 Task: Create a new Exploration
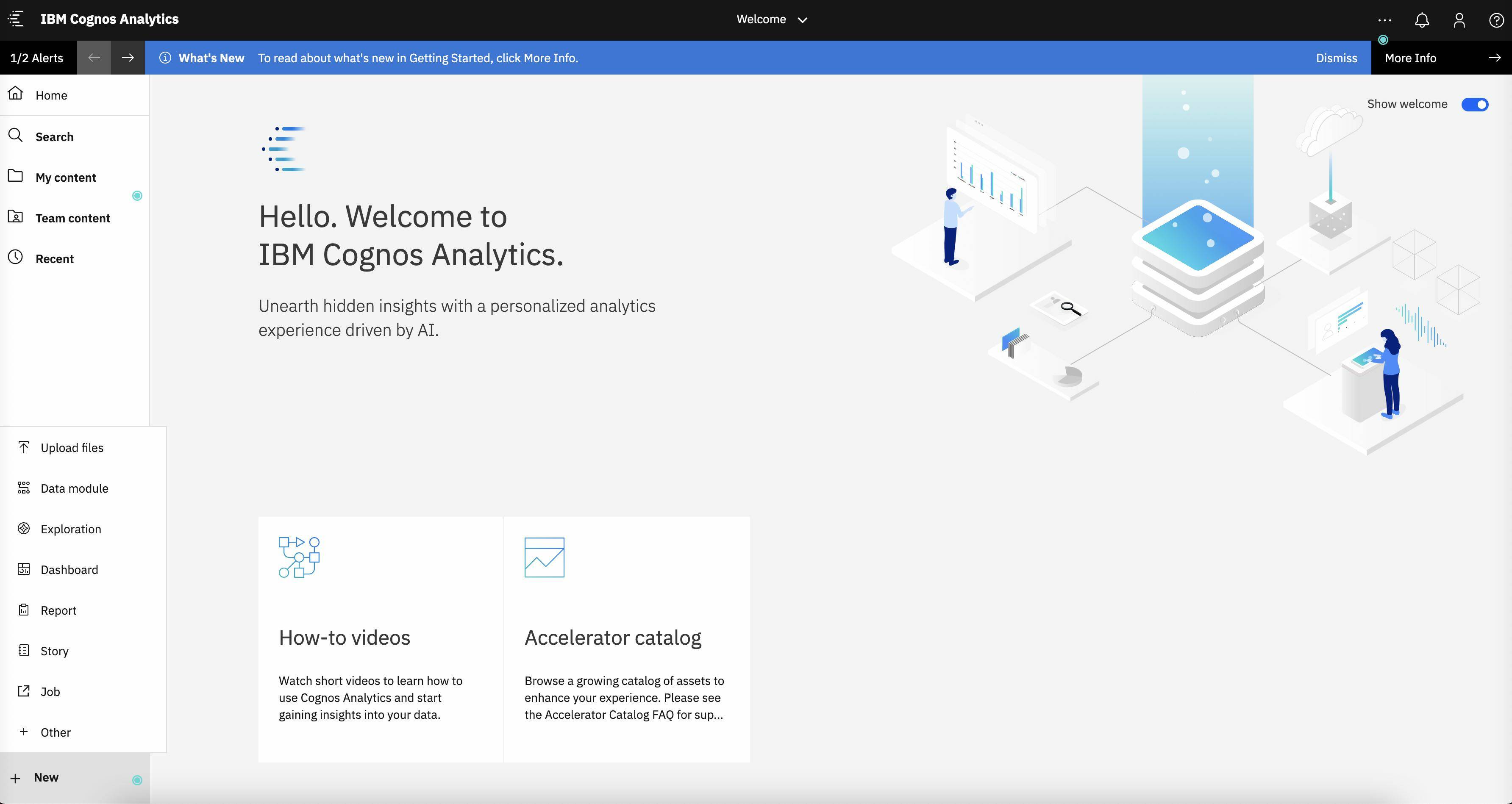(70, 529)
